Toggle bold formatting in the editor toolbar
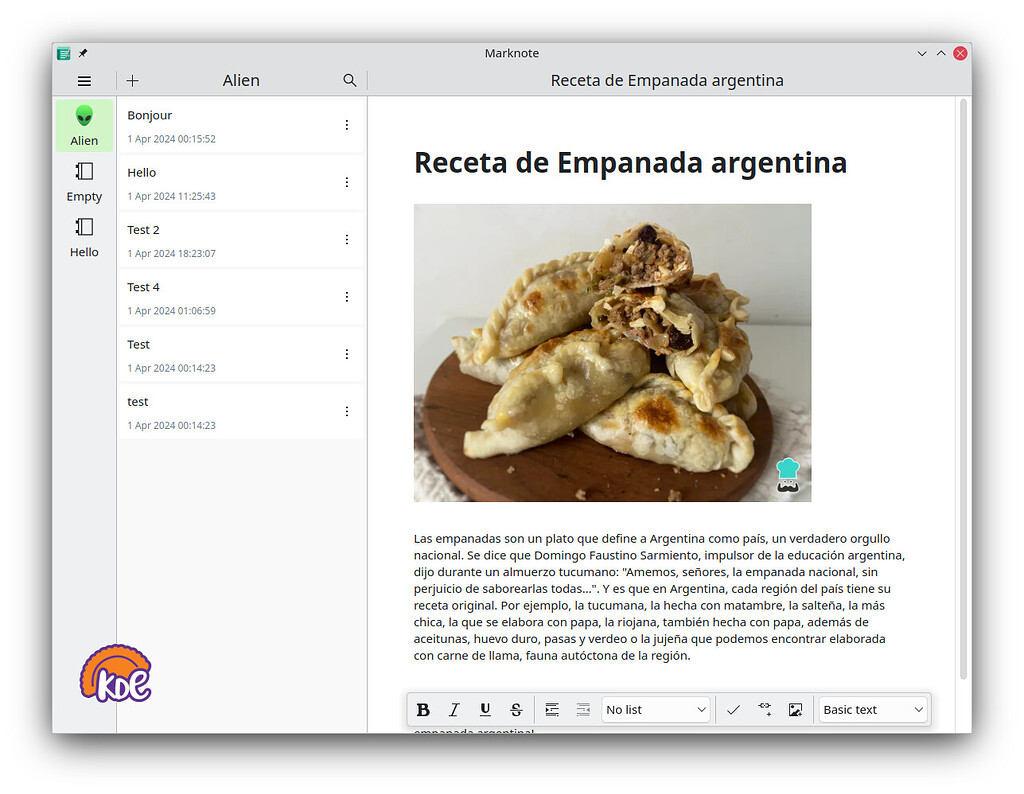 [423, 710]
